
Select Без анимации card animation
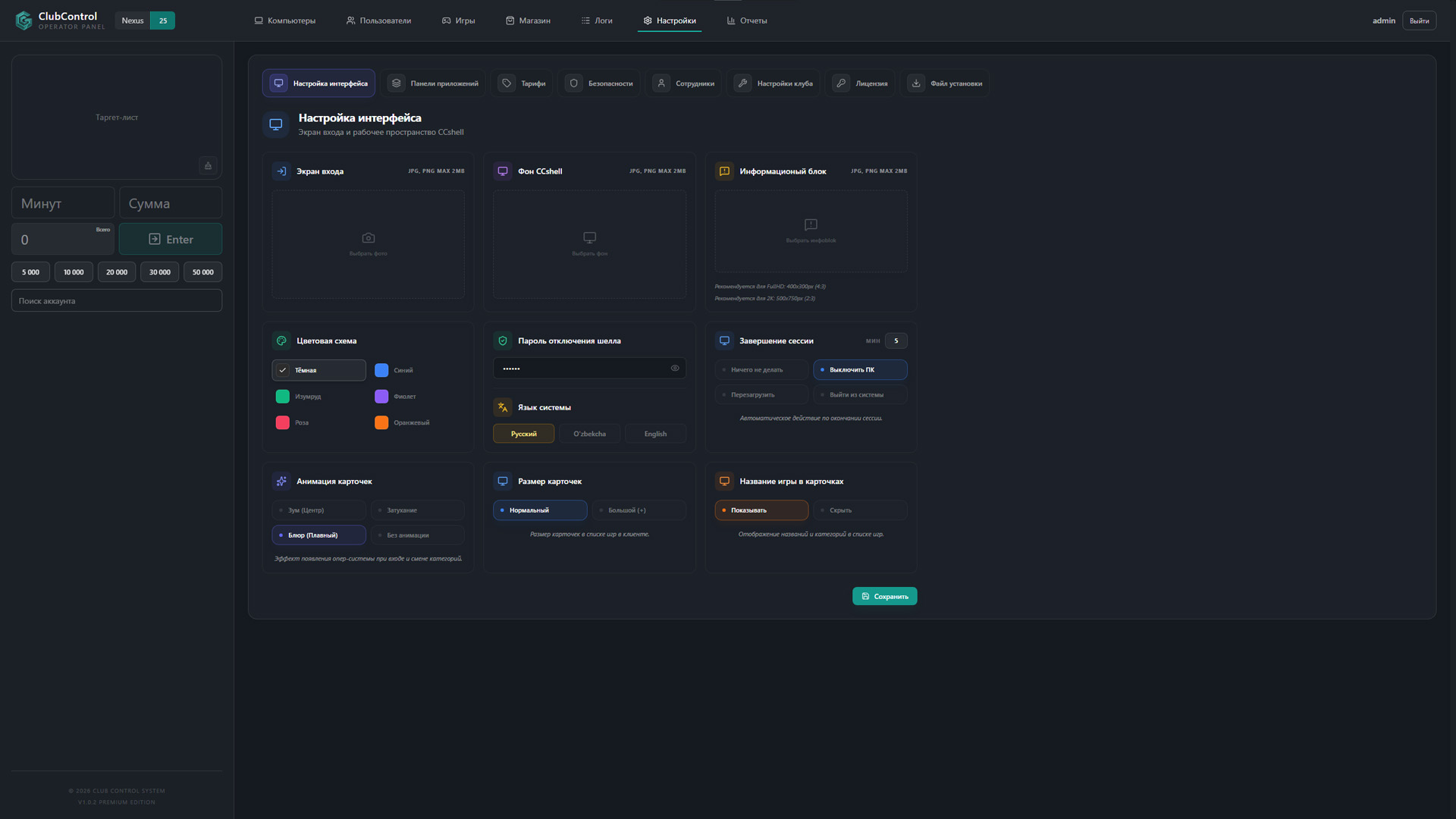(x=417, y=535)
